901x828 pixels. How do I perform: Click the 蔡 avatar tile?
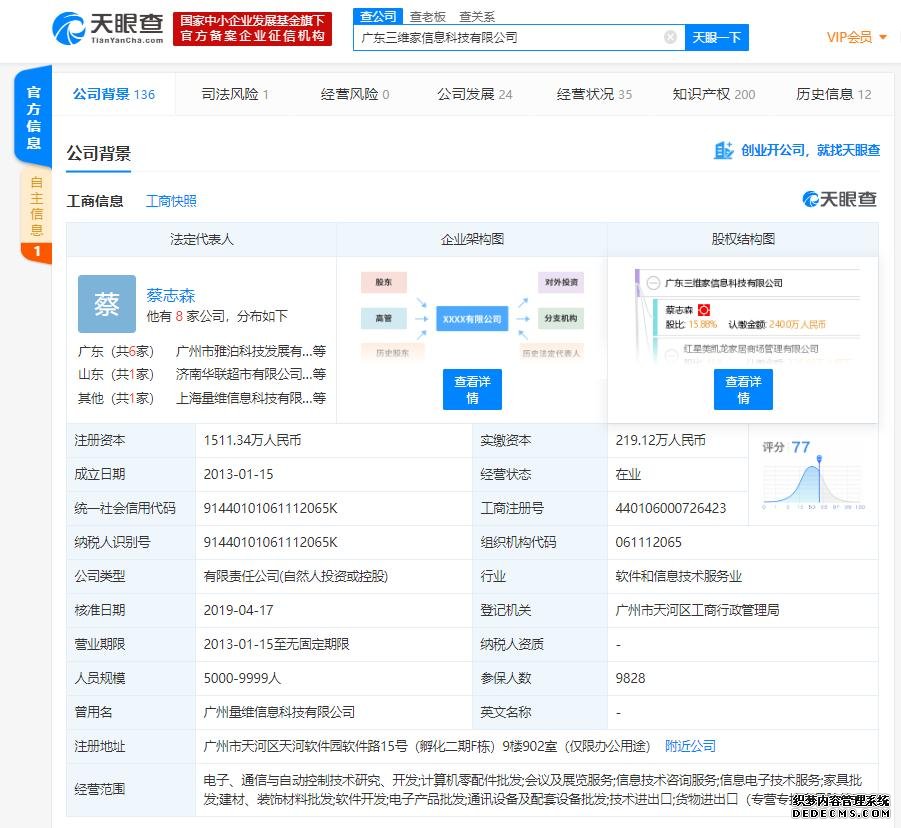pyautogui.click(x=107, y=304)
